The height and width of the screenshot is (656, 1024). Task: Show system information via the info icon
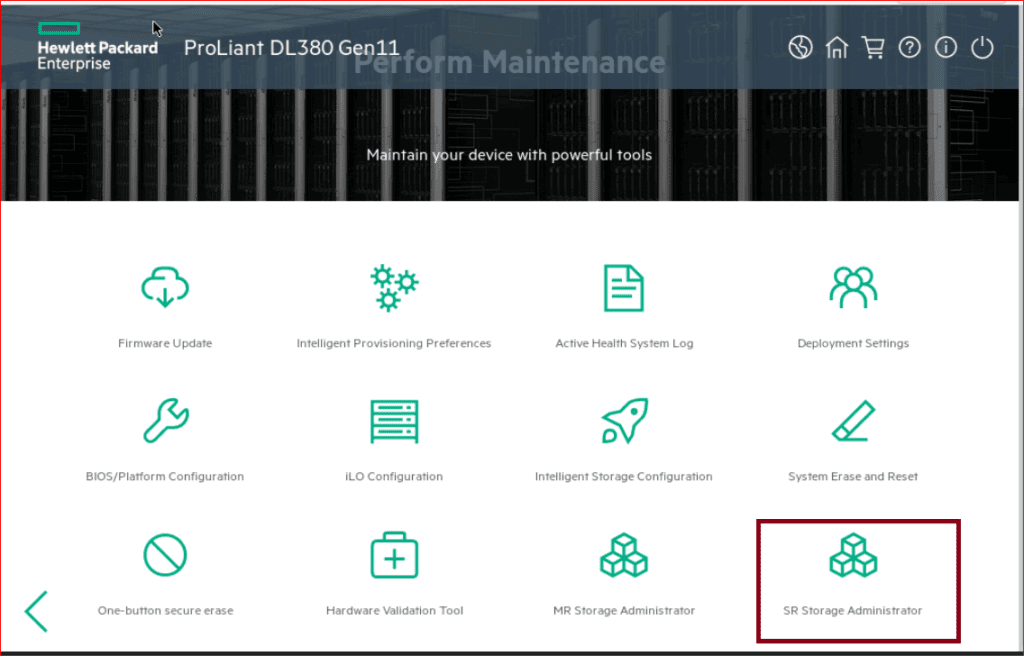pyautogui.click(x=945, y=48)
